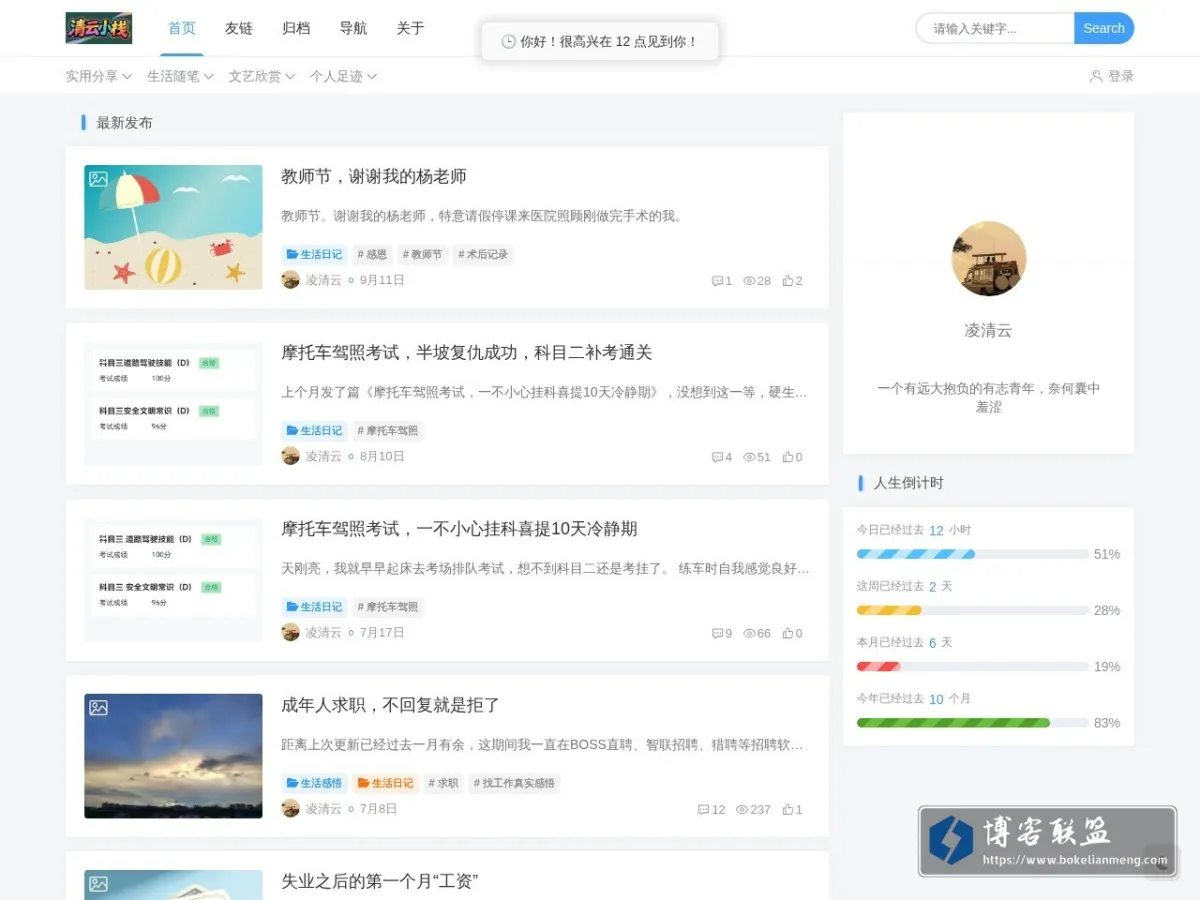Image resolution: width=1200 pixels, height=900 pixels.
Task: Click the red 本月已经过去 progress bar
Action: tap(878, 666)
